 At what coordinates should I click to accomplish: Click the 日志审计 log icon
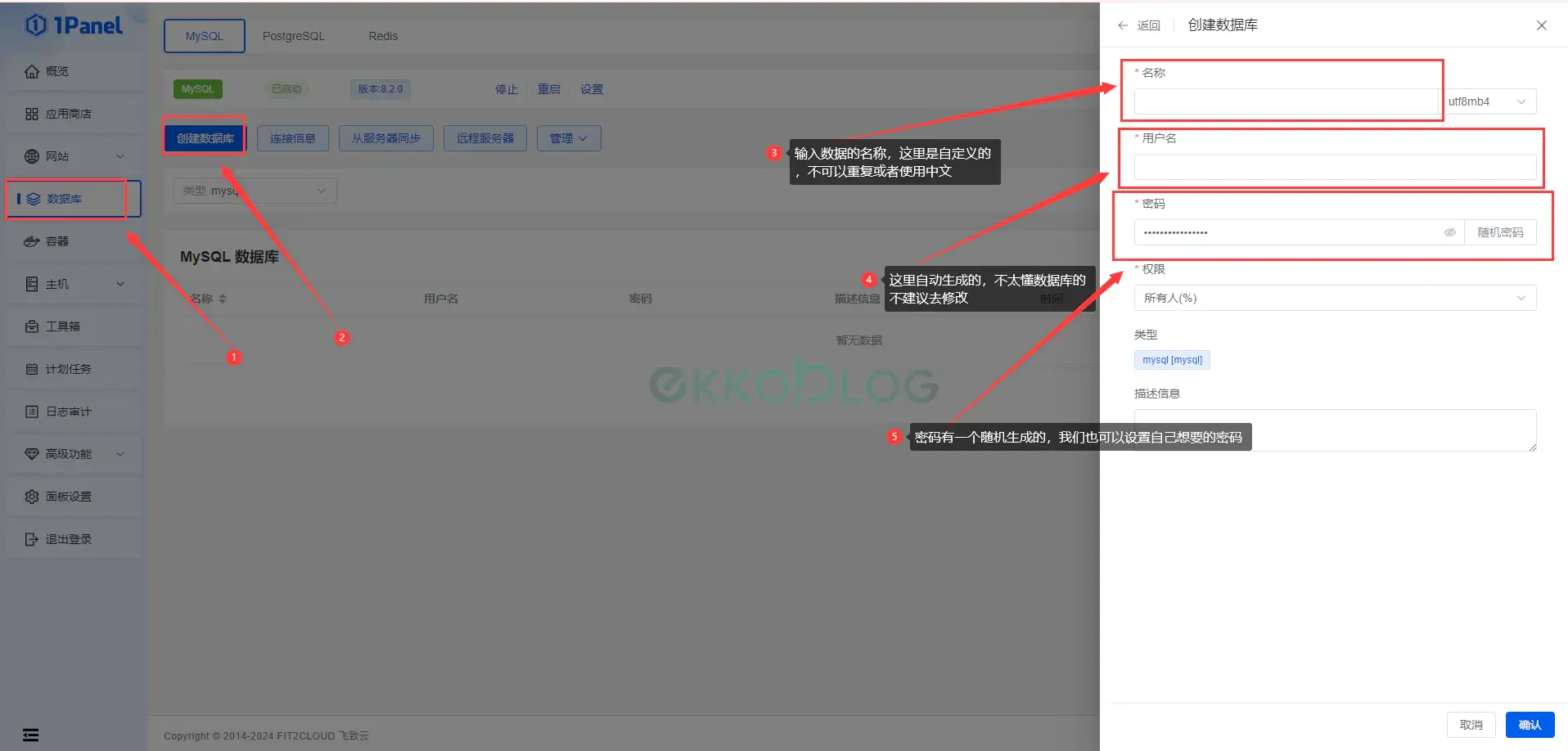[32, 411]
